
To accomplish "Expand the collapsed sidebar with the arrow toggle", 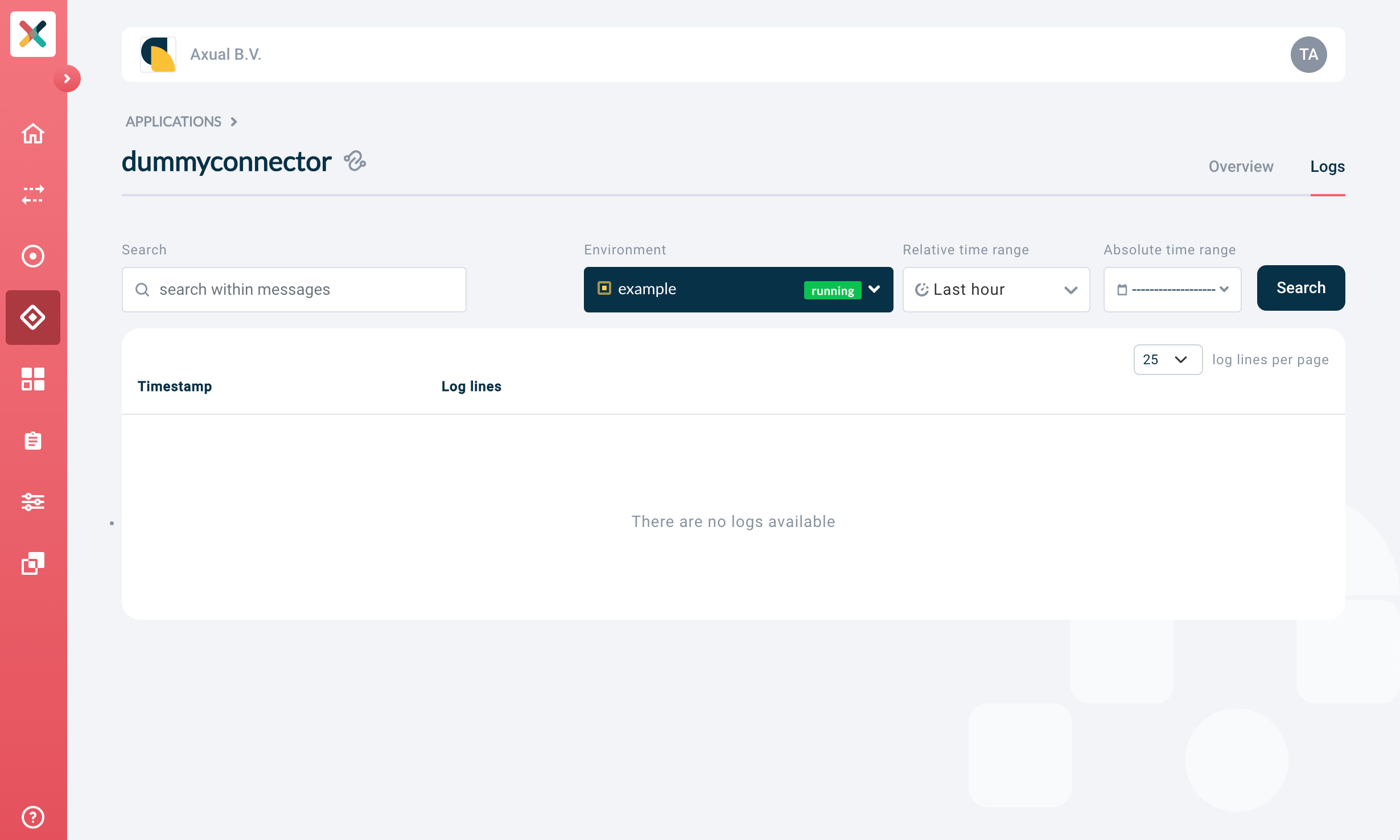I will tap(68, 79).
